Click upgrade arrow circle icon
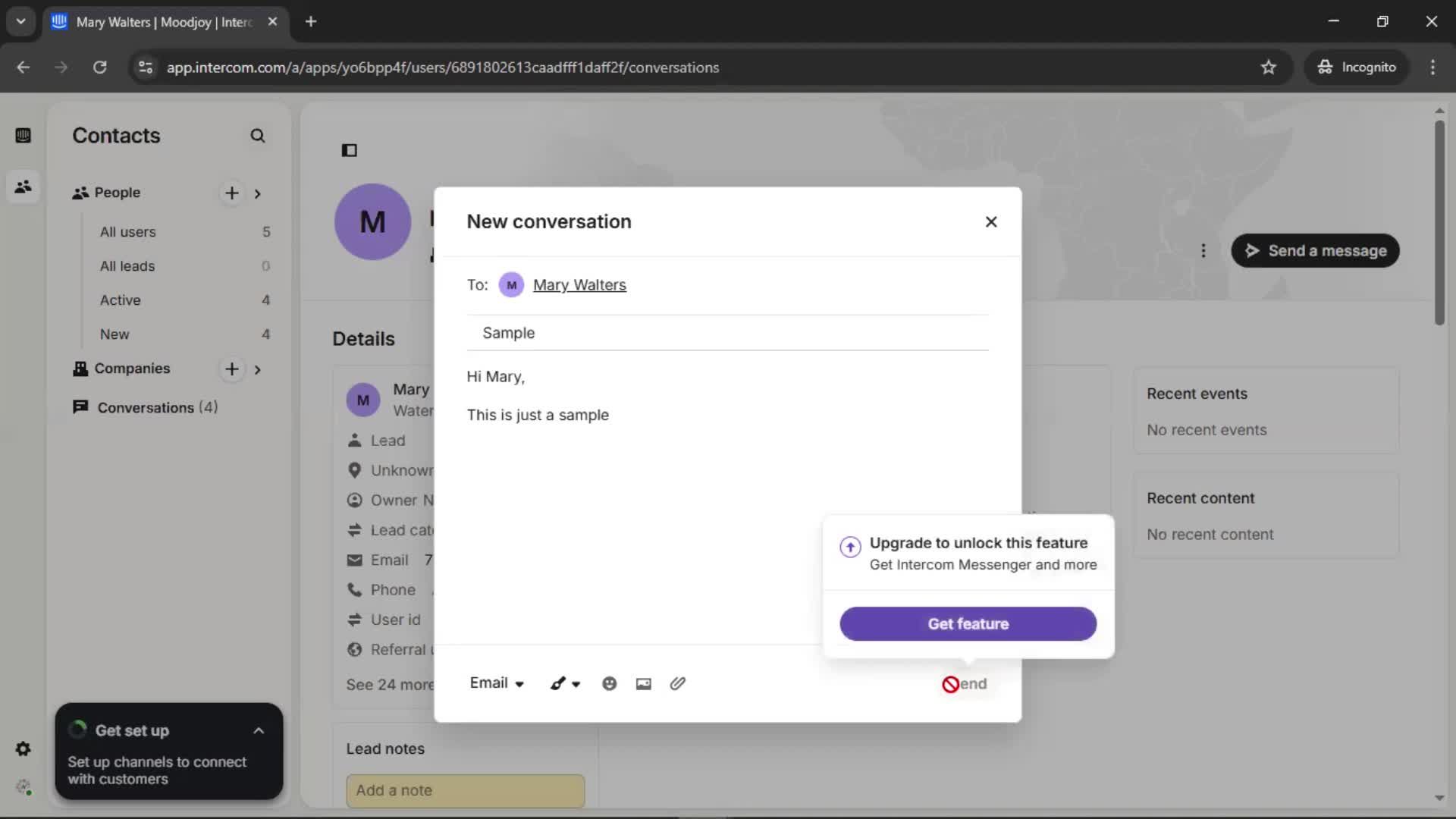Viewport: 1456px width, 819px height. pyautogui.click(x=850, y=547)
